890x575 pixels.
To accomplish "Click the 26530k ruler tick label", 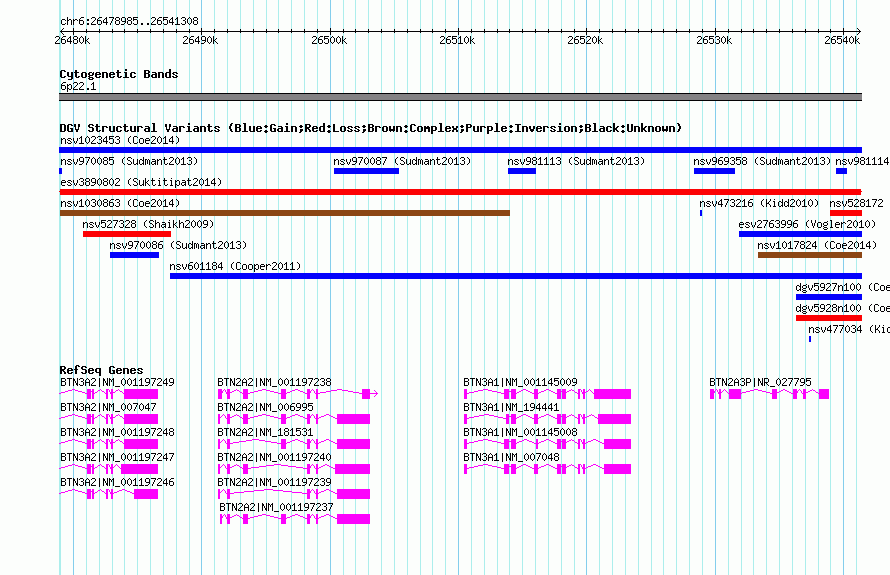I will click(x=714, y=40).
